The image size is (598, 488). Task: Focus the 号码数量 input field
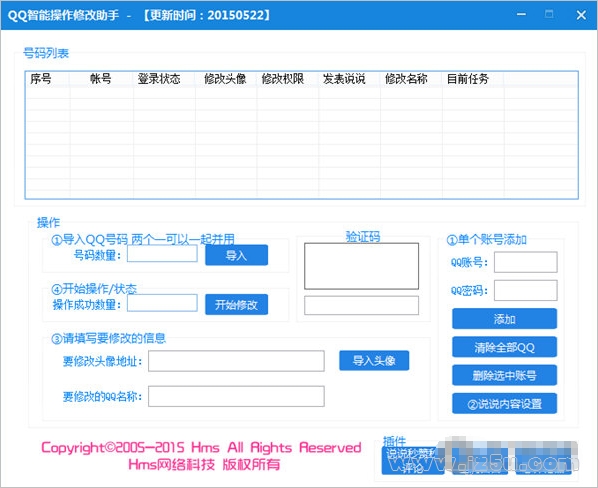[162, 254]
